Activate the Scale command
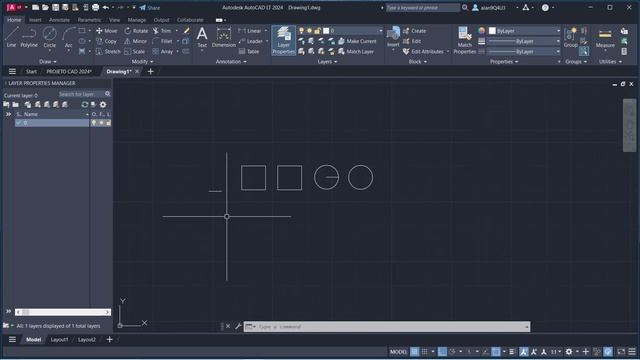Image resolution: width=640 pixels, height=360 pixels. [135, 51]
